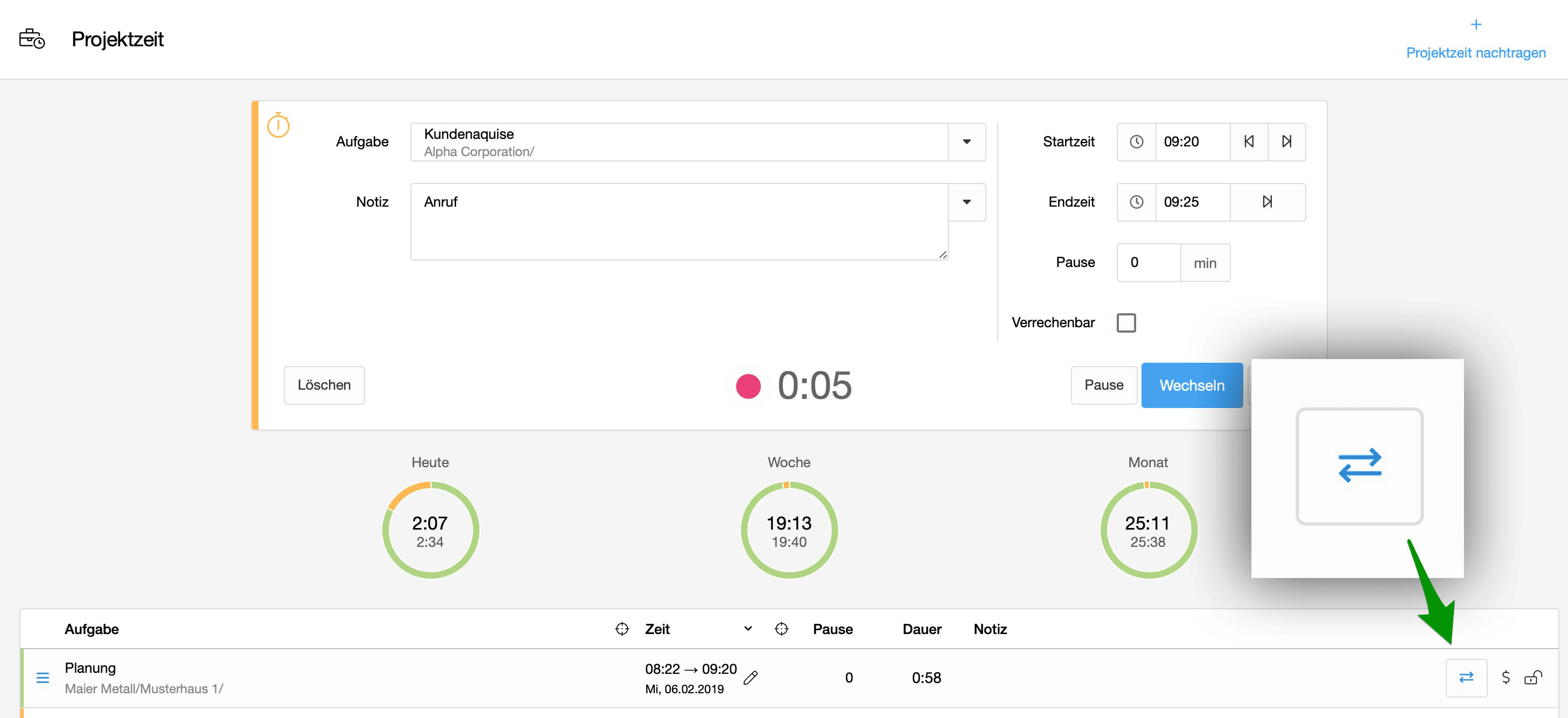
Task: Click the Aufgabe field showing Kundenaquise
Action: point(680,142)
